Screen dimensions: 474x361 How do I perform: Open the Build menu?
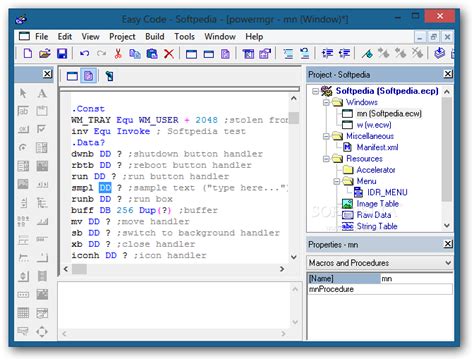pyautogui.click(x=155, y=37)
